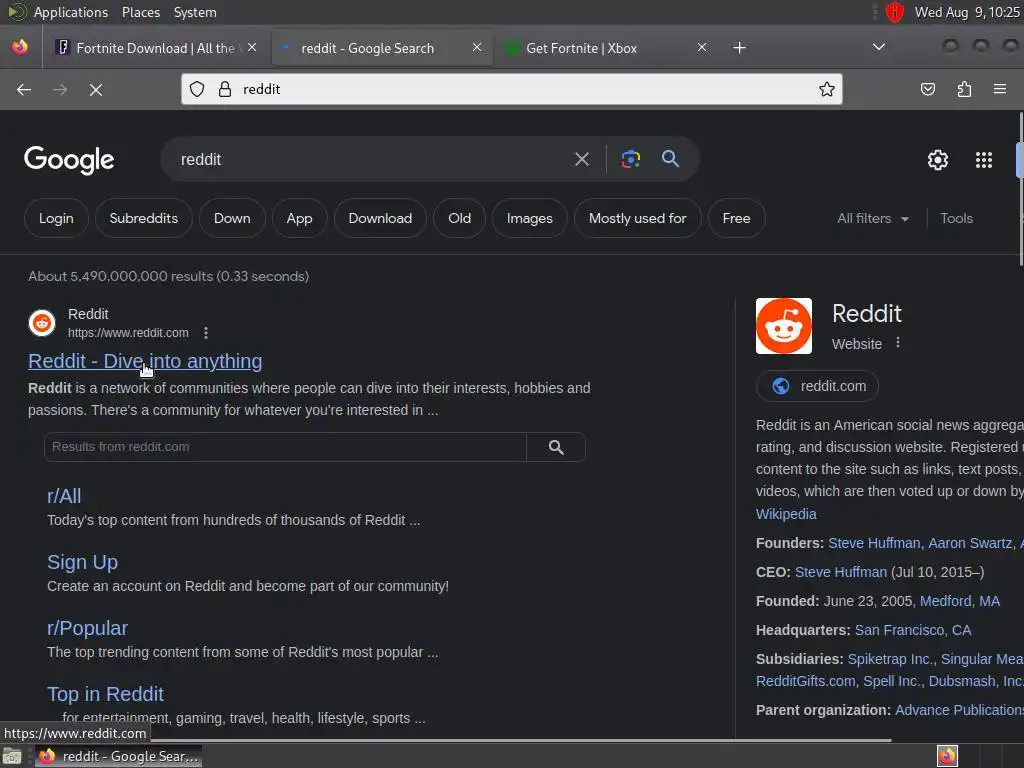Open three-dot menu next to Website label
The width and height of the screenshot is (1024, 768).
pos(898,343)
